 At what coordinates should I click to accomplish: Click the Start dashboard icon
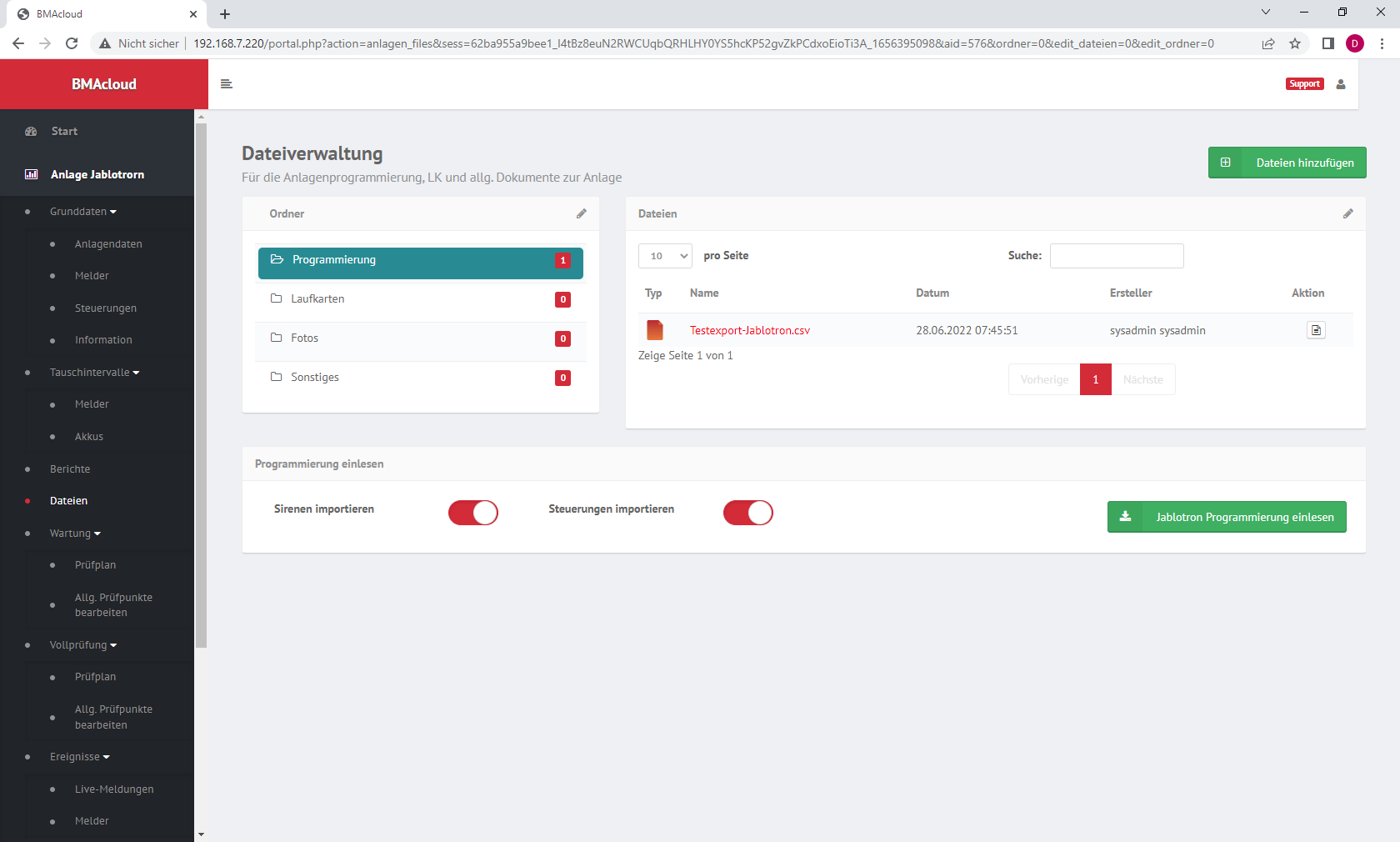pyautogui.click(x=31, y=132)
